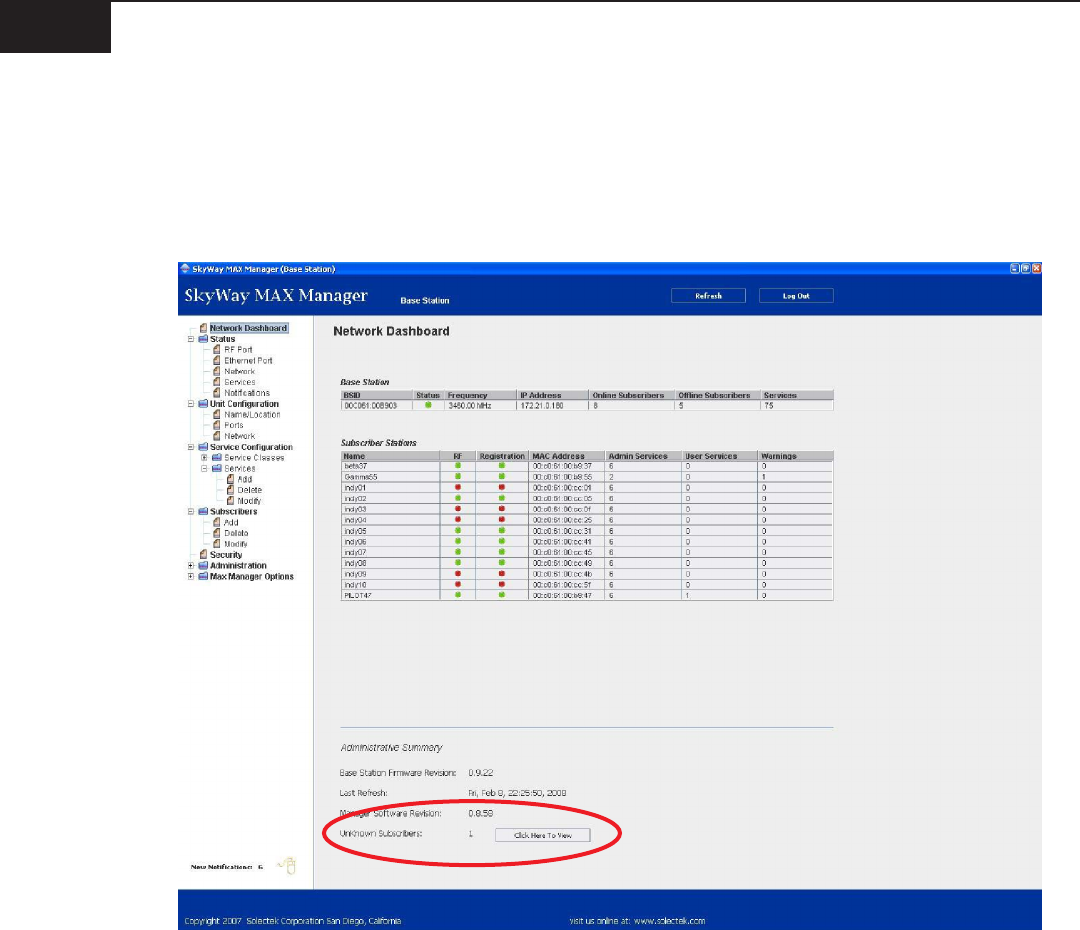Select the indy05 subscriber name
Viewport: 1080px width, 930px height.
click(x=355, y=531)
